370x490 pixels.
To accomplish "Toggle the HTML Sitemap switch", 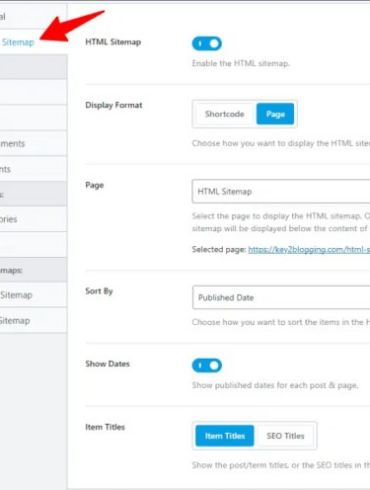I will pyautogui.click(x=207, y=44).
